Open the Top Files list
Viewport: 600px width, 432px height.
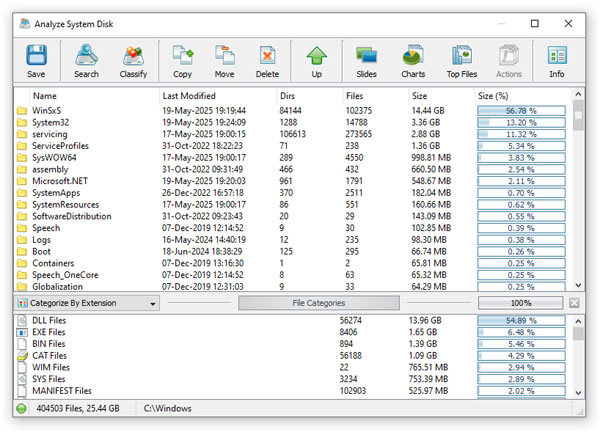[461, 61]
